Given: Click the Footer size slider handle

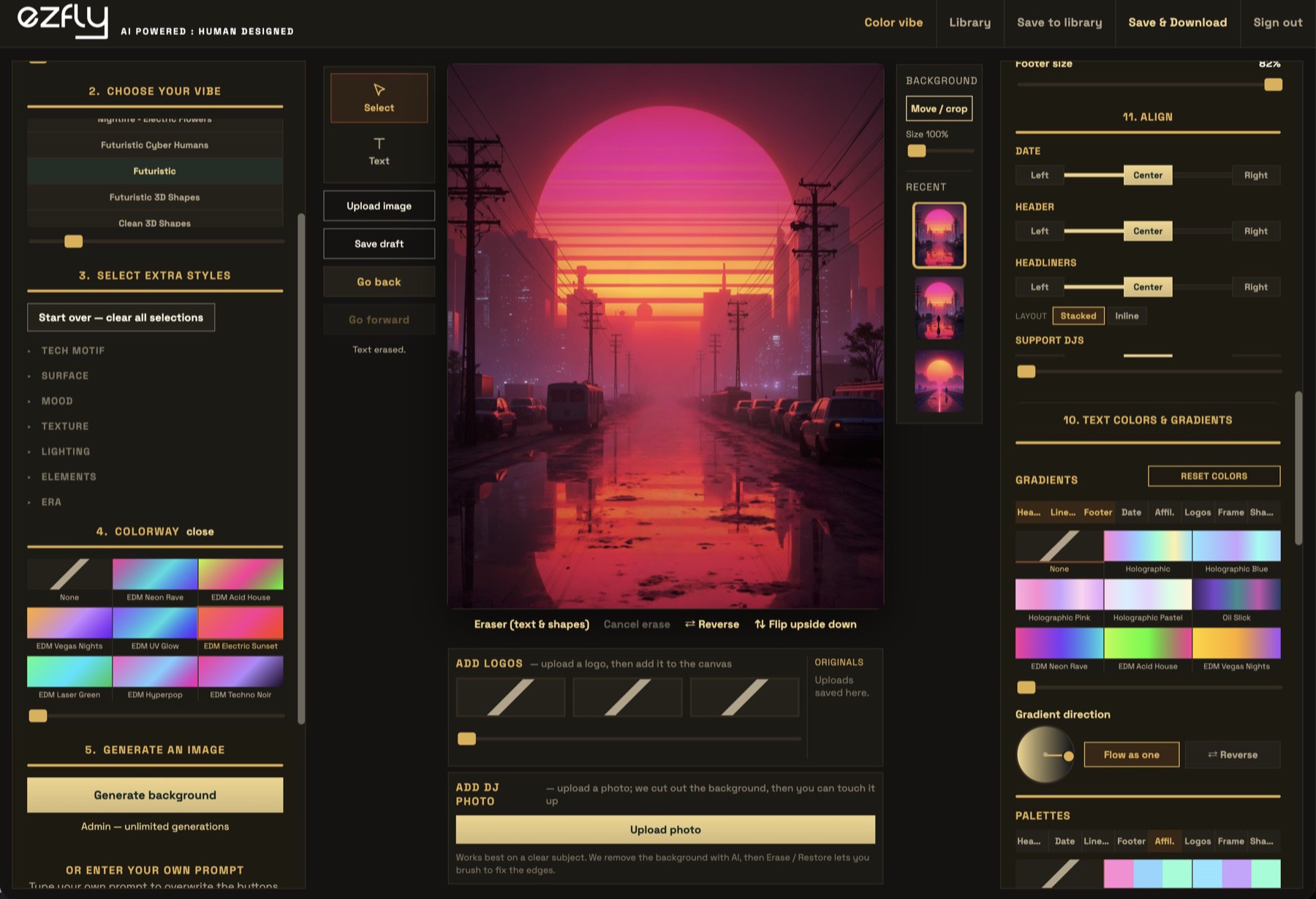Looking at the screenshot, I should click(1273, 85).
